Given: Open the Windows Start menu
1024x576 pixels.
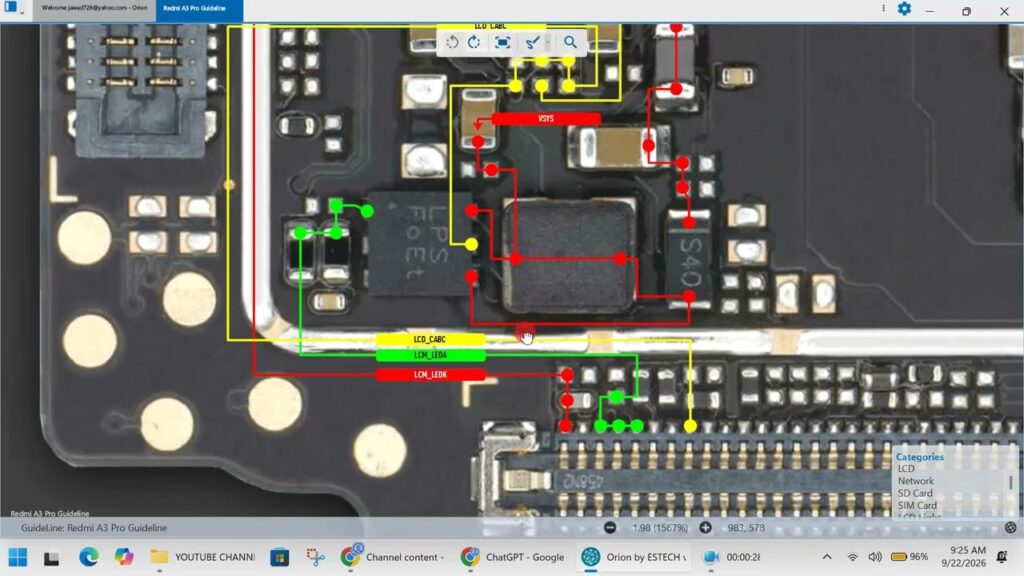Looking at the screenshot, I should point(18,557).
